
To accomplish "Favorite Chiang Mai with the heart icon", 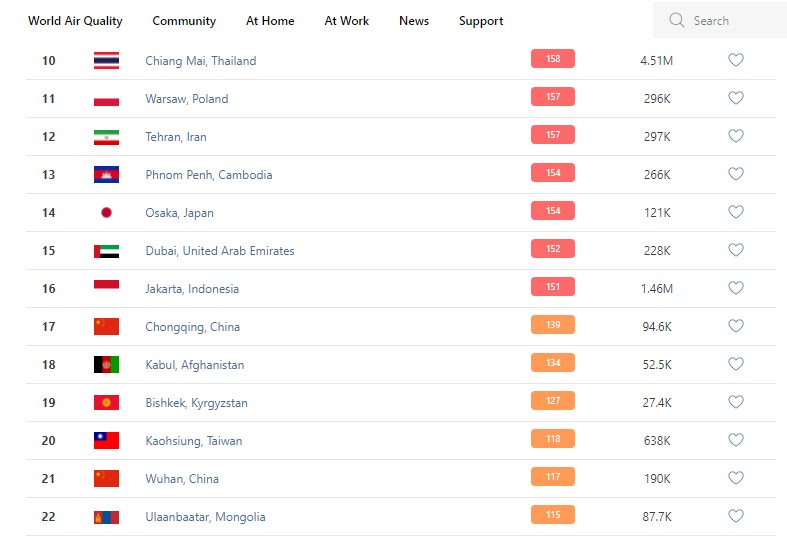I will (736, 60).
